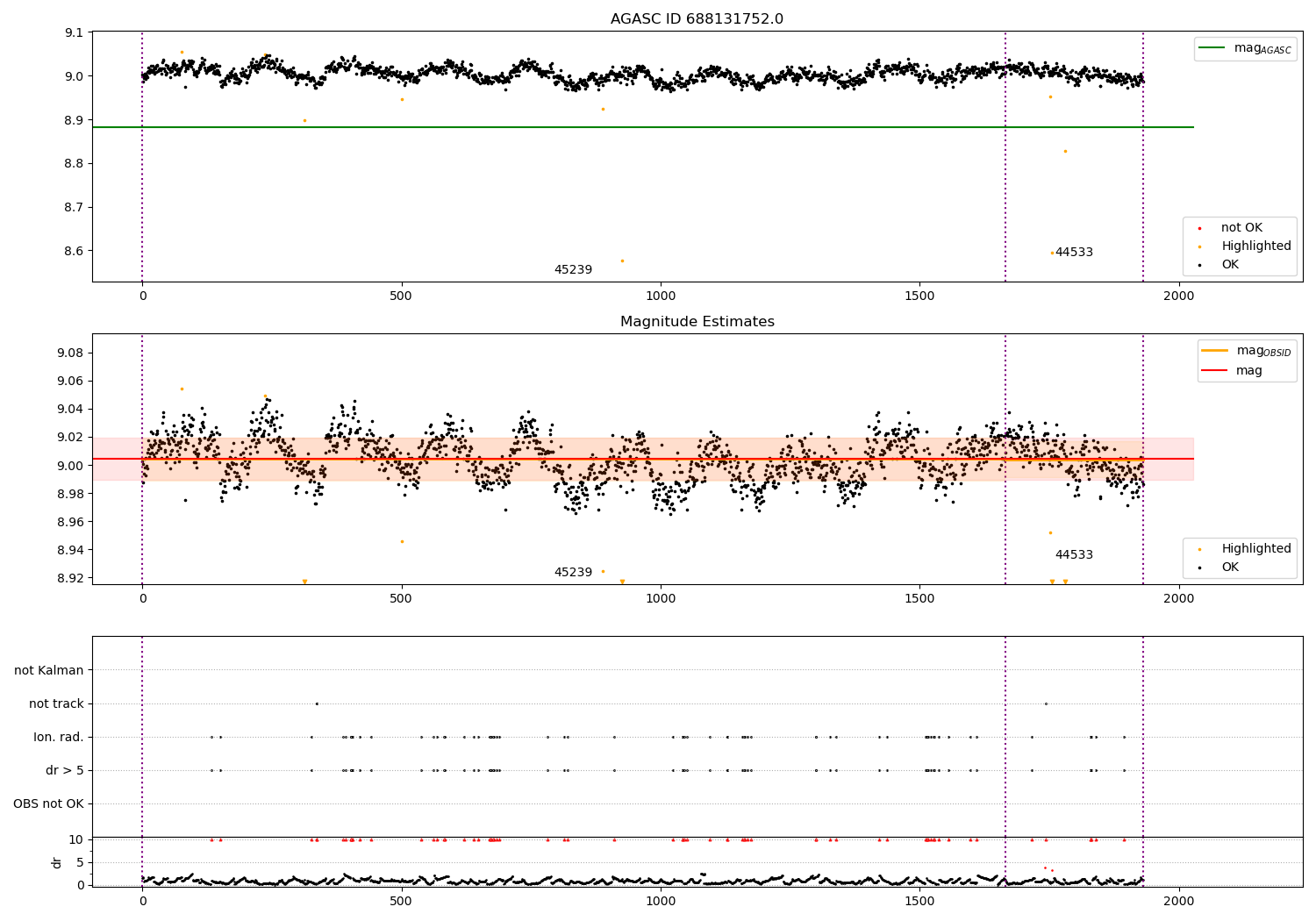Click the 2000 x-axis tick of the top plot
The width and height of the screenshot is (1316, 921).
coord(1178,296)
